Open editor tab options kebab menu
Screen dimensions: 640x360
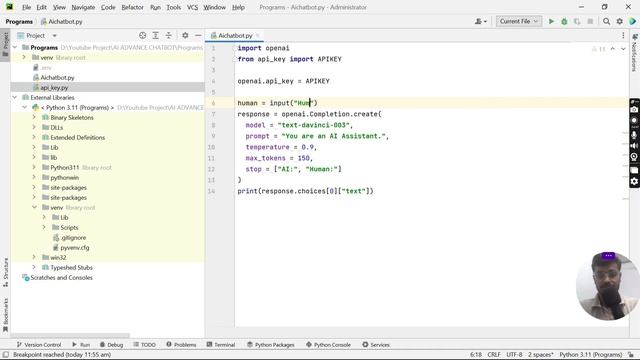pos(623,36)
